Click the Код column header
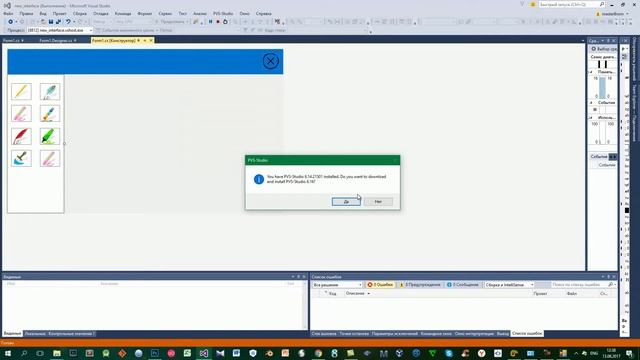This screenshot has height=360, width=640. (333, 293)
